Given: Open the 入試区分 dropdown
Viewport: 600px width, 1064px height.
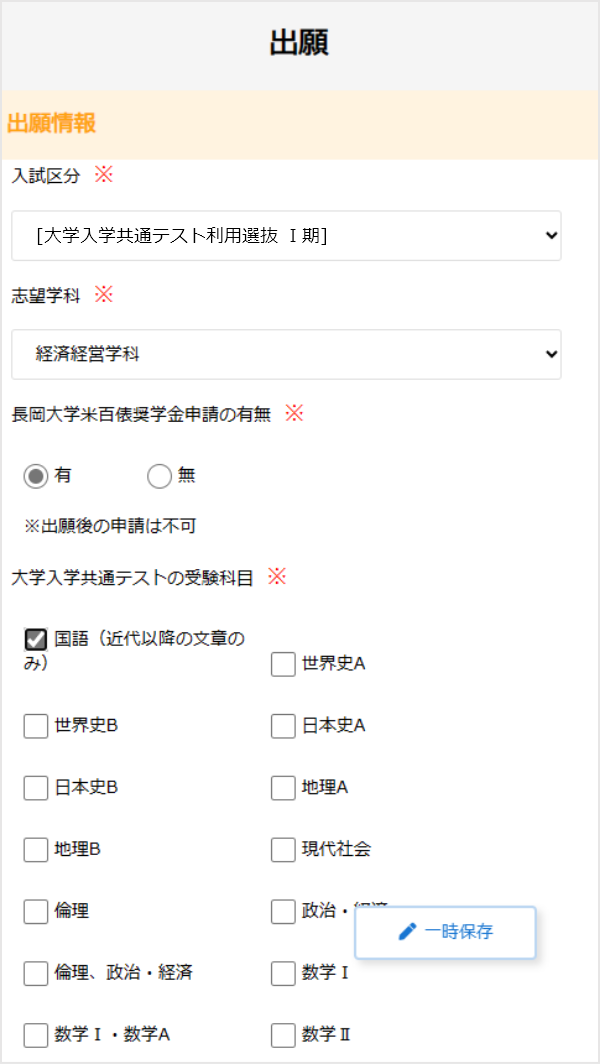Looking at the screenshot, I should tap(286, 235).
